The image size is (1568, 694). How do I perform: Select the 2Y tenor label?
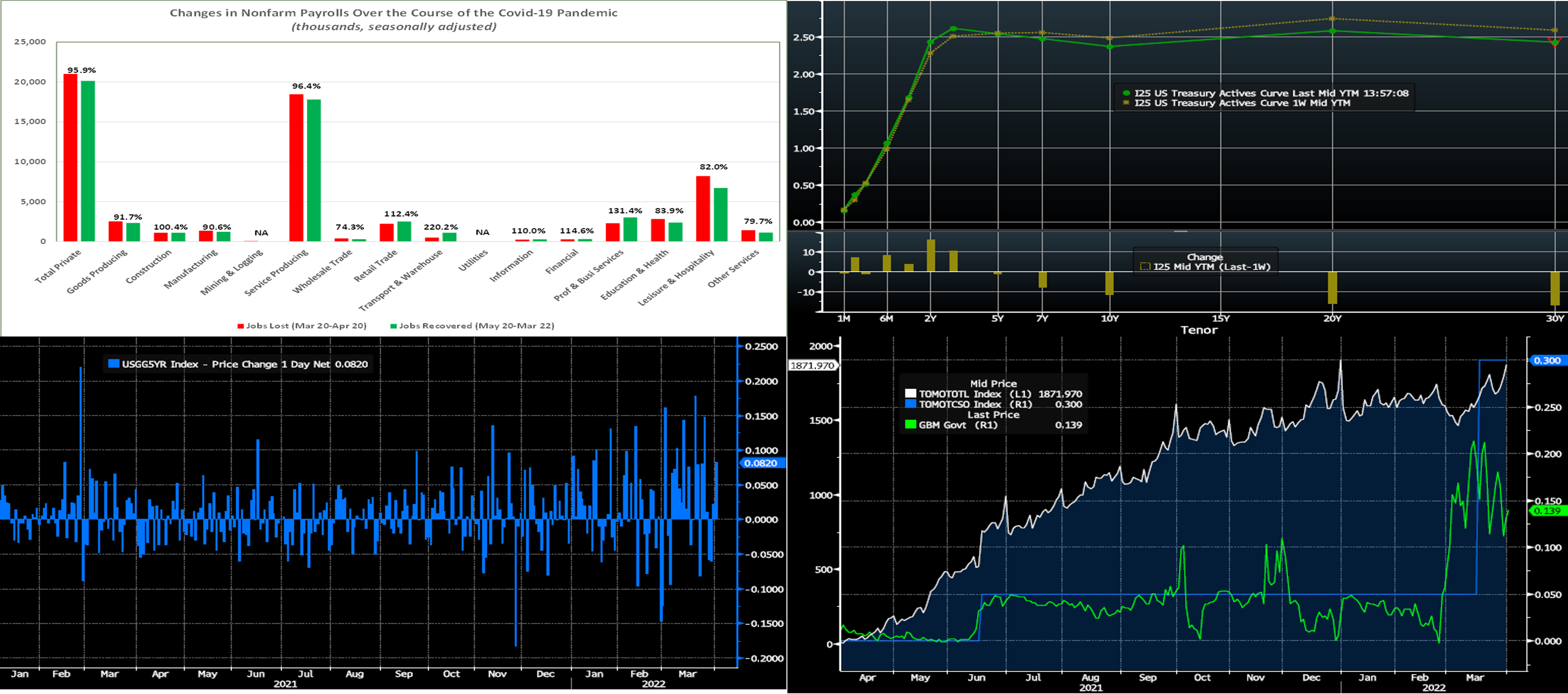click(930, 318)
